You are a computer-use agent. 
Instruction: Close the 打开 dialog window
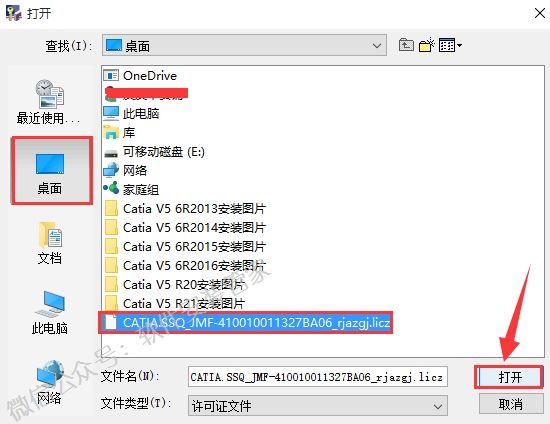coord(539,14)
